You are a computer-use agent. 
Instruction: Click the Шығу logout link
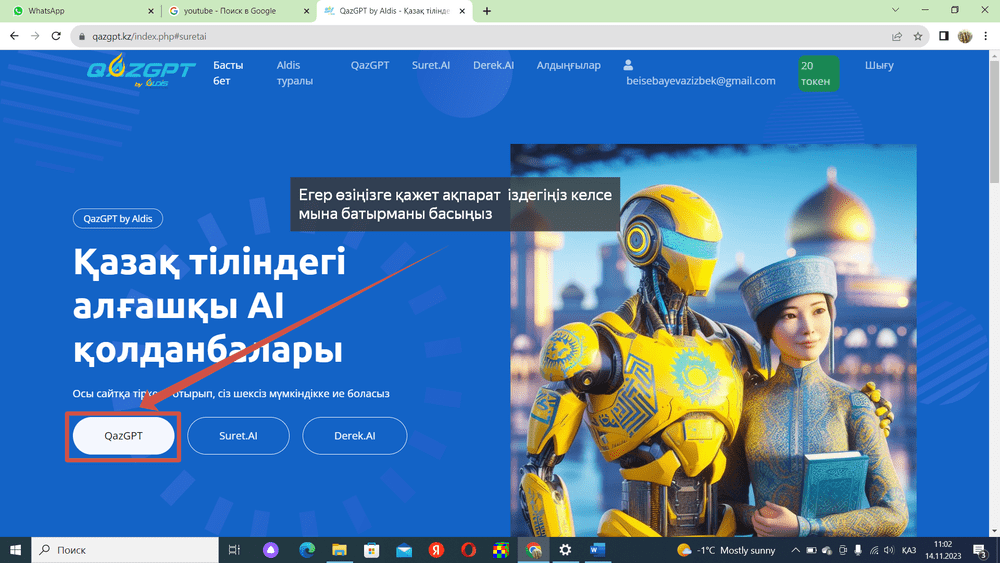pyautogui.click(x=879, y=65)
